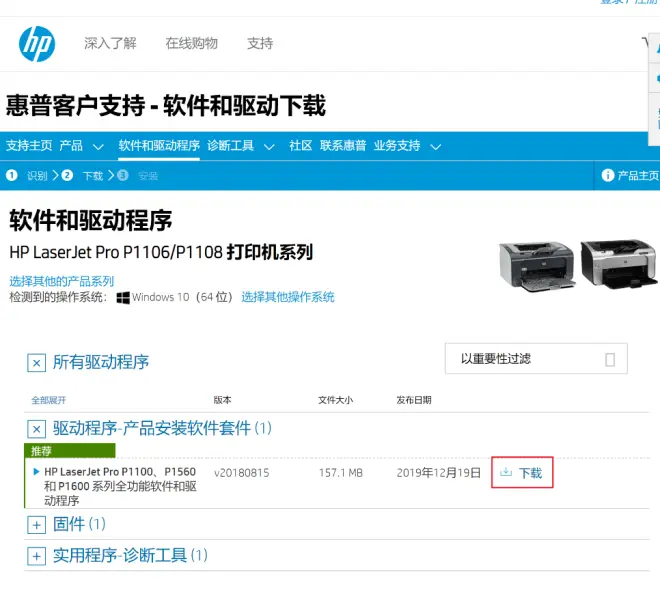Click step 1 识别 in breadcrumb
The height and width of the screenshot is (594, 660).
point(27,176)
